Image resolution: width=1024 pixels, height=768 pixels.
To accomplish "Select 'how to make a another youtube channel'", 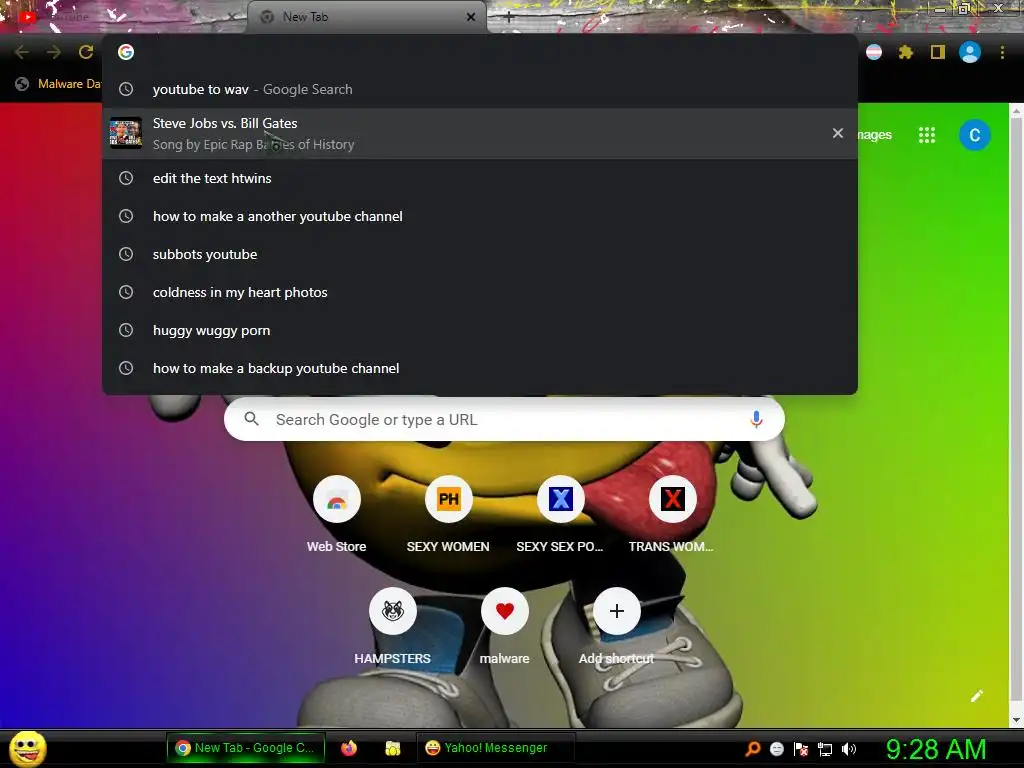I will (x=480, y=216).
